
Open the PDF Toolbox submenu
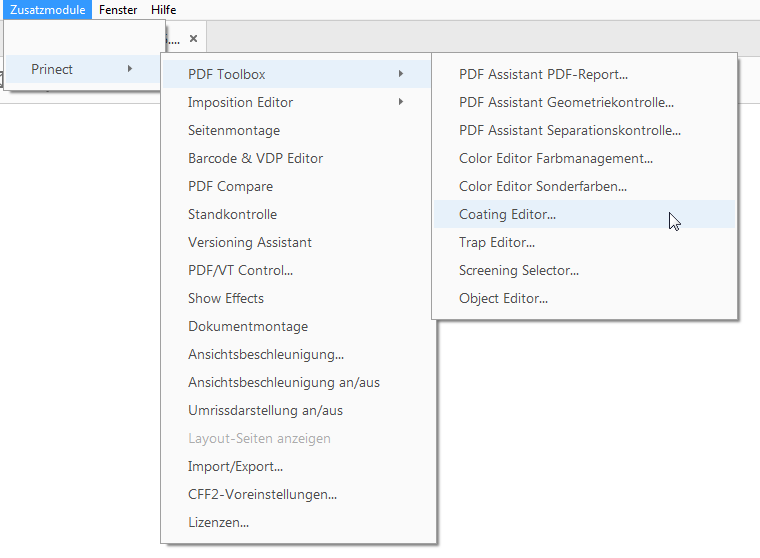[296, 74]
